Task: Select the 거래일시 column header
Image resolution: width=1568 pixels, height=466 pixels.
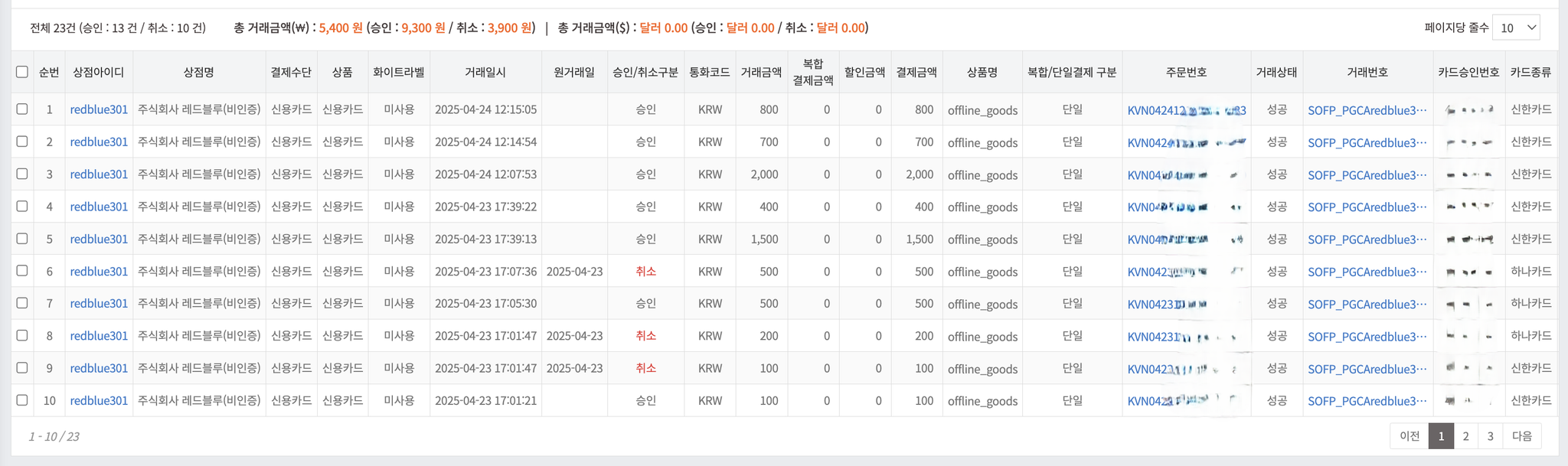Action: tap(485, 72)
